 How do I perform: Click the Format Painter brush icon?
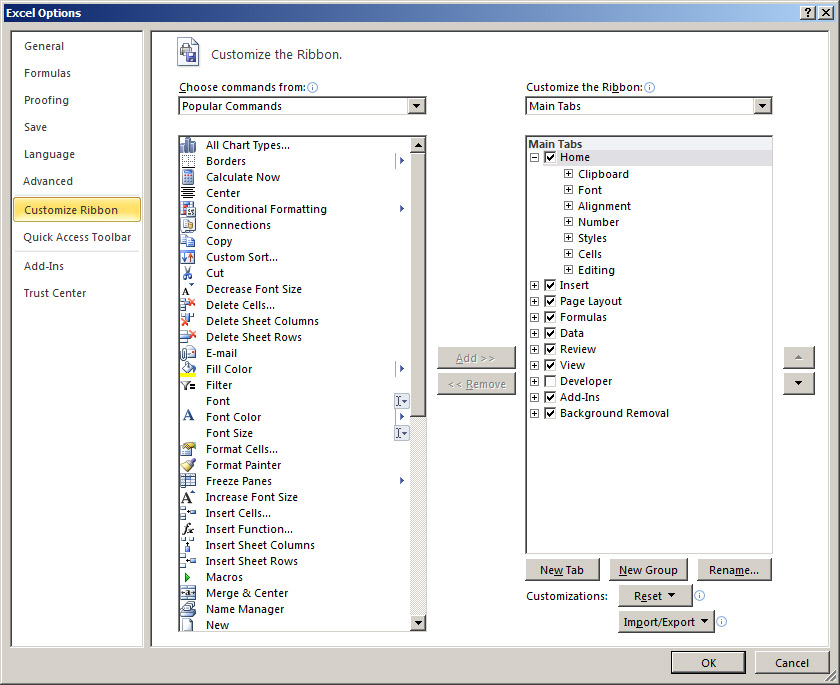point(188,465)
